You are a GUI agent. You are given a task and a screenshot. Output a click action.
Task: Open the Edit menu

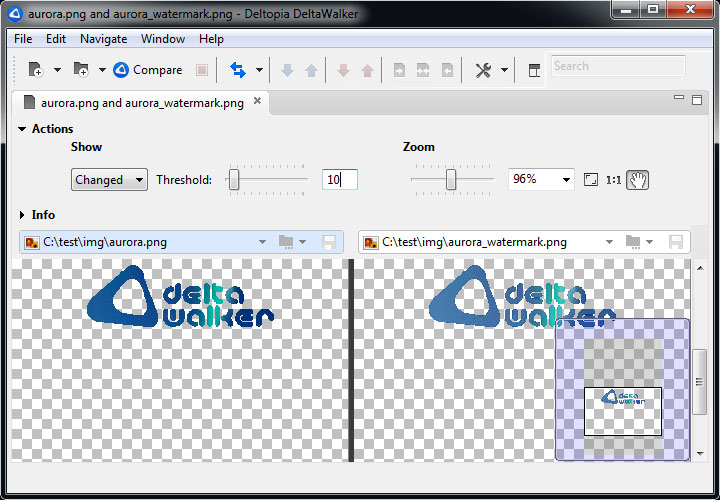[x=56, y=39]
